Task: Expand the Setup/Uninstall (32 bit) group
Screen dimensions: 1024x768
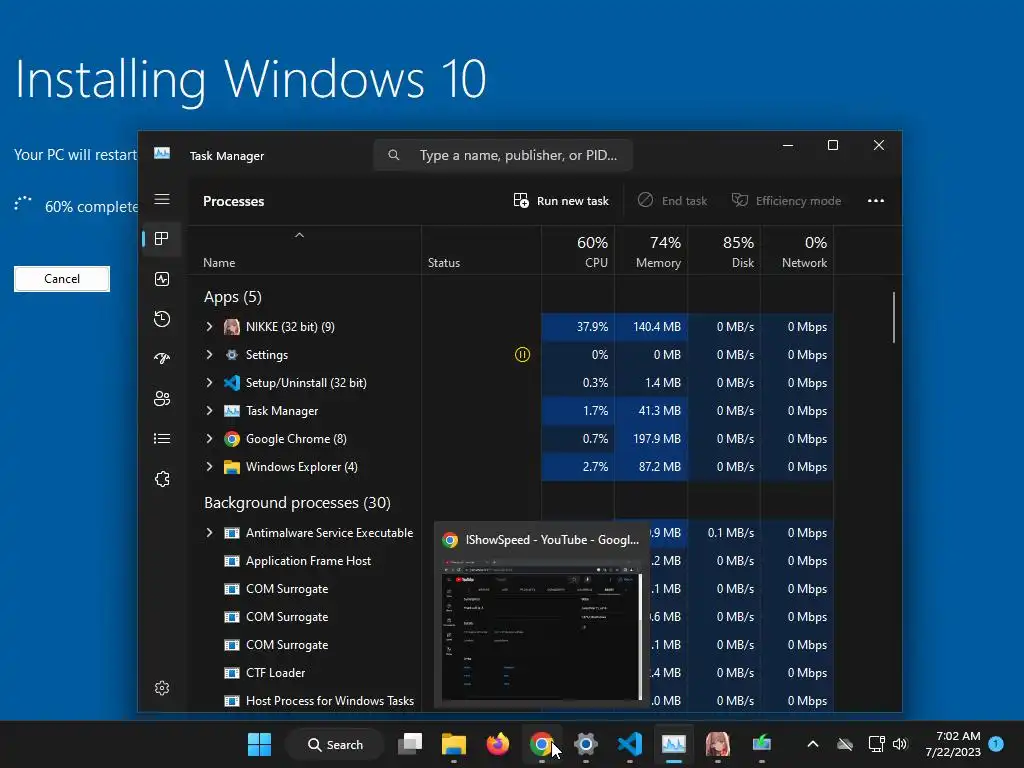Action: (209, 383)
